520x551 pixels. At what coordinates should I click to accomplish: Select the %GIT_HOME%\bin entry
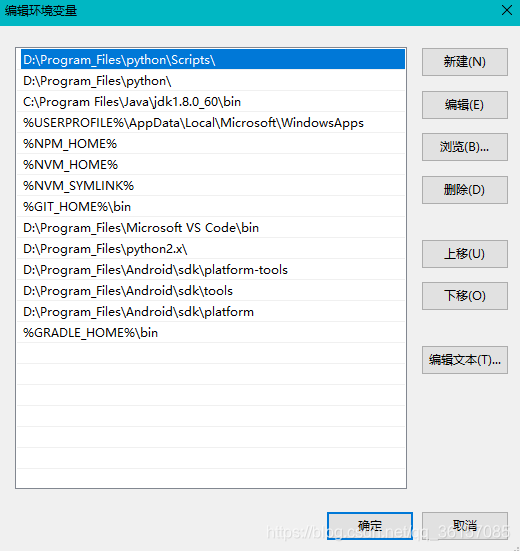(213, 207)
